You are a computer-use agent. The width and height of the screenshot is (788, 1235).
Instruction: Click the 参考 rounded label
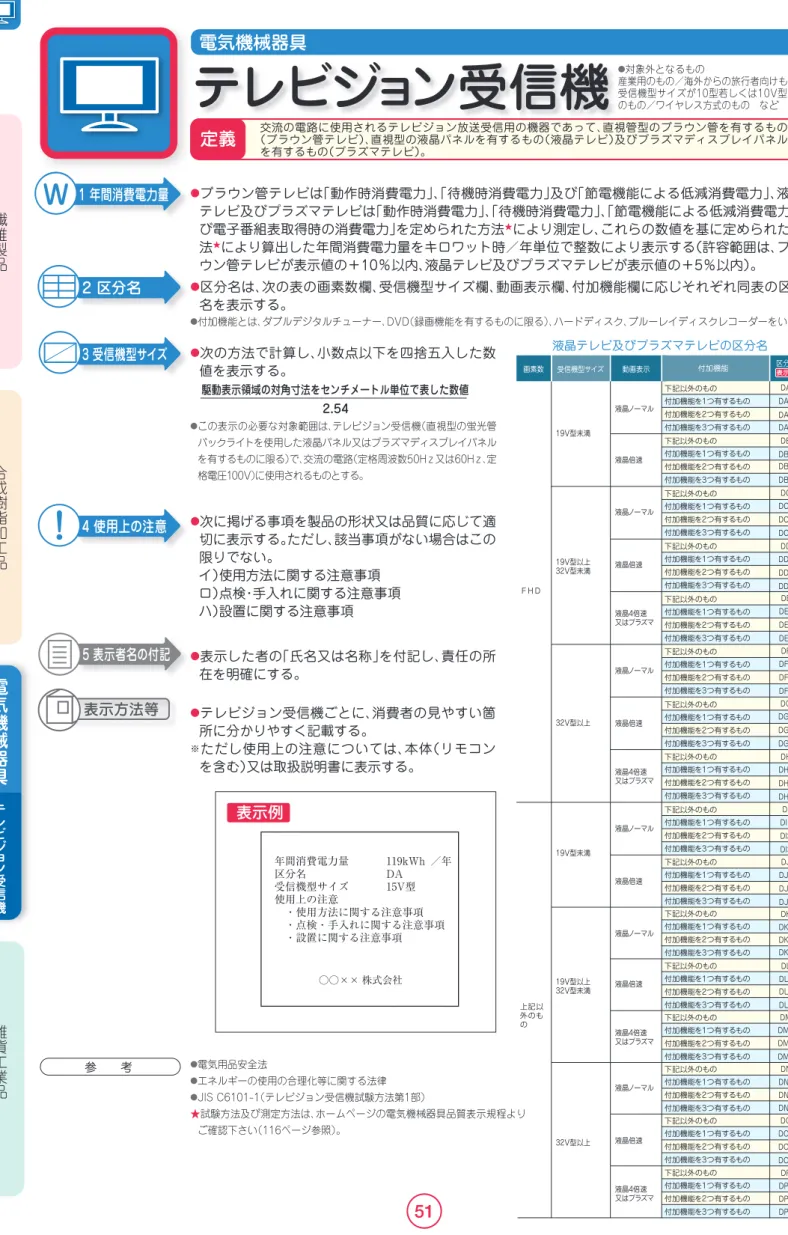tap(109, 1067)
